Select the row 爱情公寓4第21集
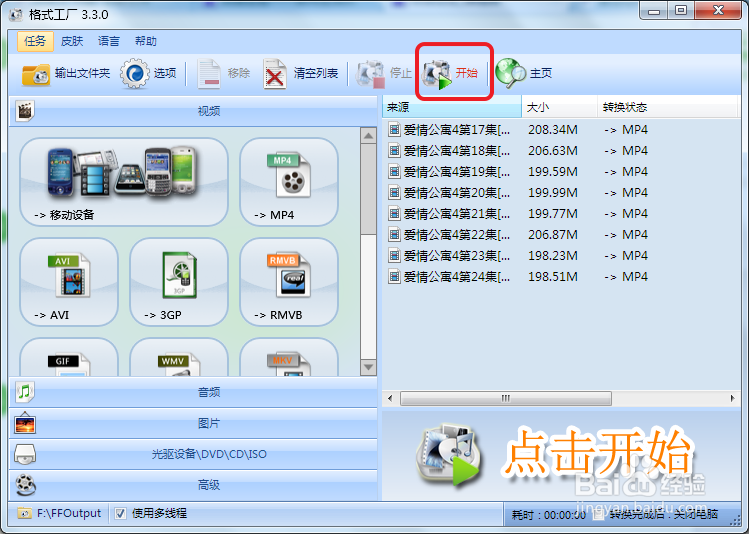Screen dimensions: 749x534 coord(562,214)
